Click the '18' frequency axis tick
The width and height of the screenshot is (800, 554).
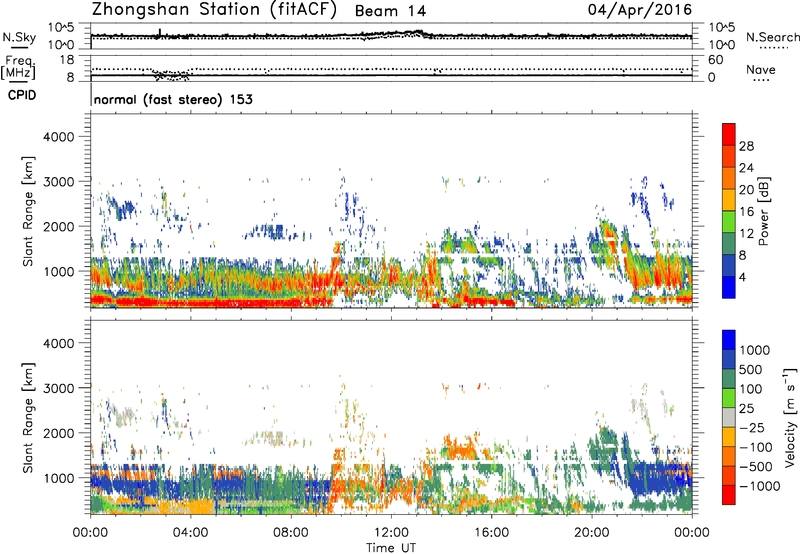67,60
